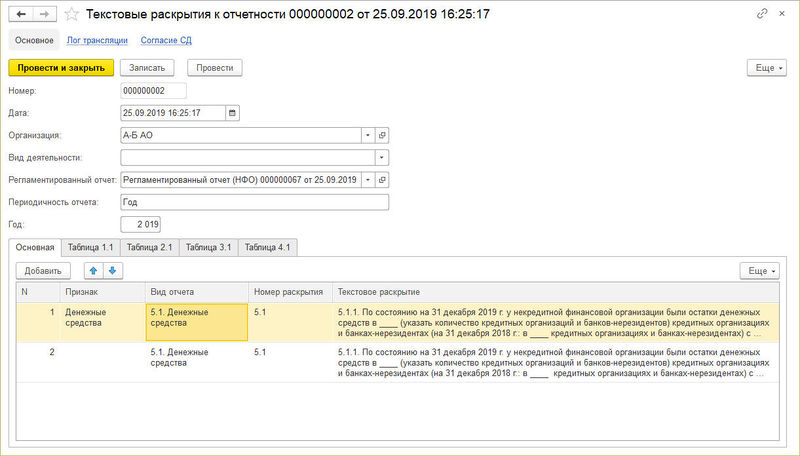Add document to favorites with star icon
800x456 pixels.
click(x=70, y=15)
